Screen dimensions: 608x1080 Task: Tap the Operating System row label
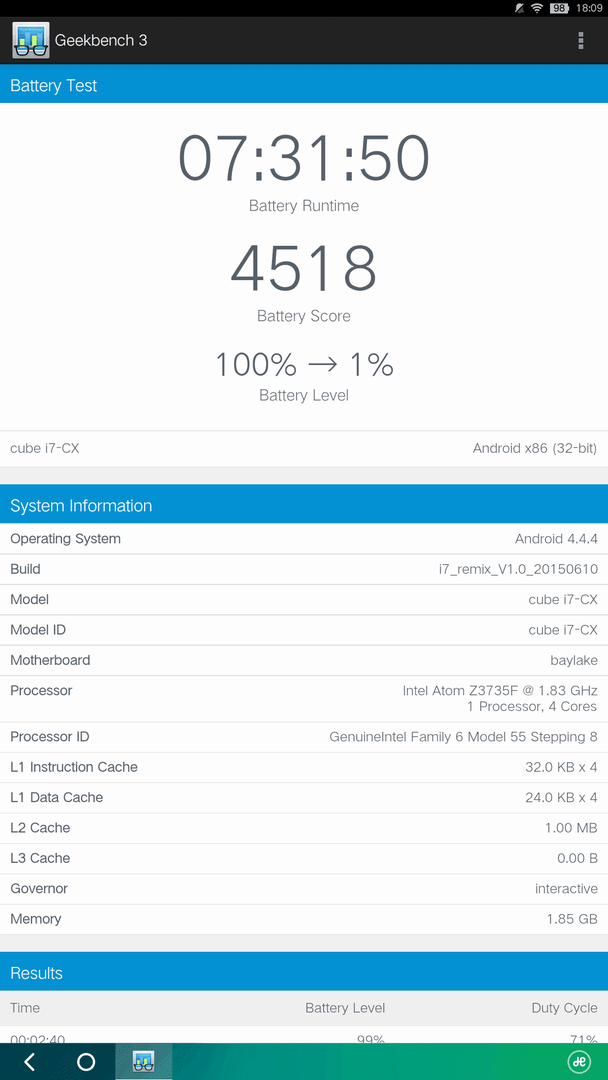pyautogui.click(x=65, y=539)
